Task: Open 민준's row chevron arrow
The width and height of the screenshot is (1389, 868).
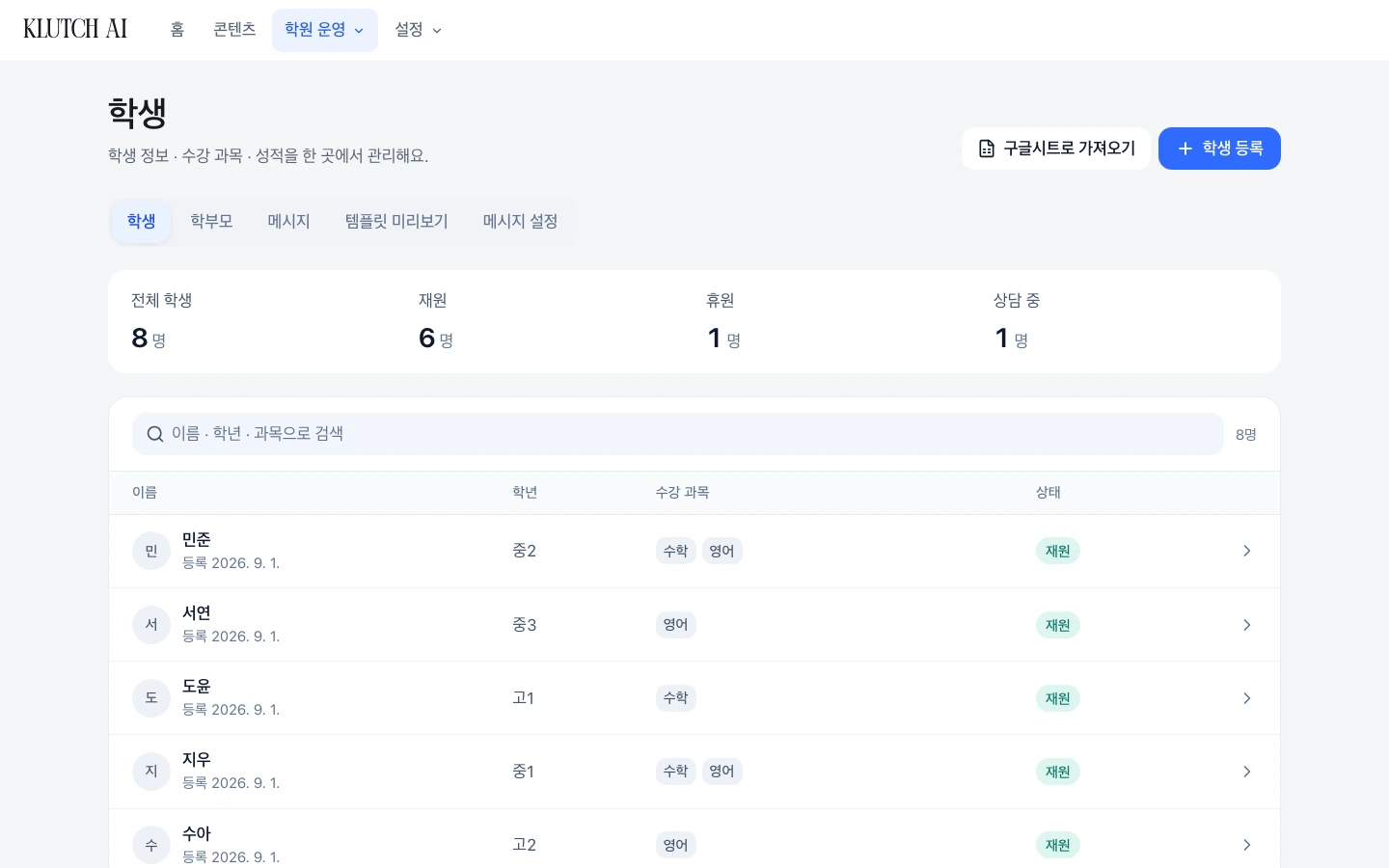Action: point(1247,551)
